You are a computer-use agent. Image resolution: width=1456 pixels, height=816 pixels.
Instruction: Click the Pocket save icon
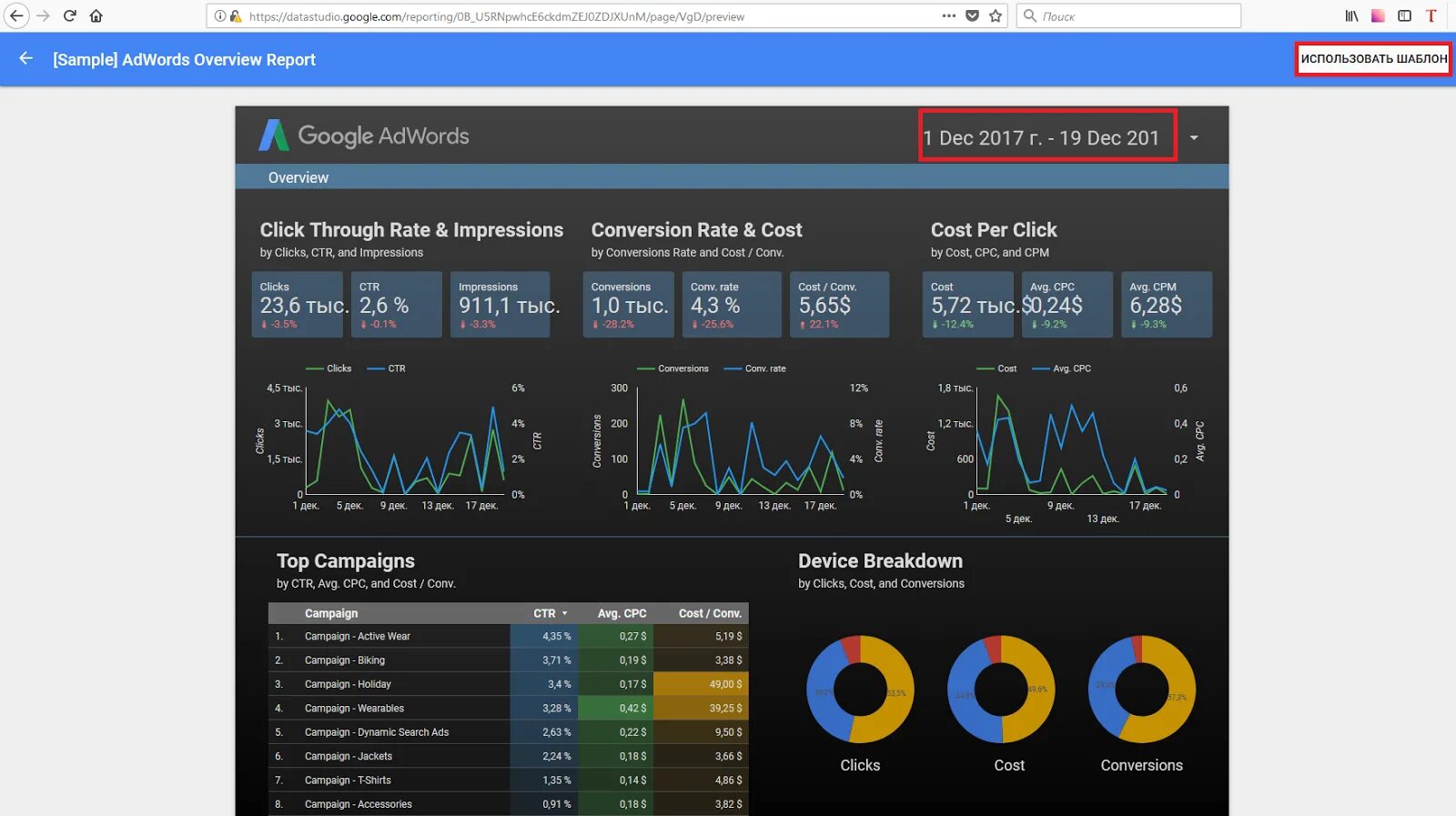[x=973, y=15]
